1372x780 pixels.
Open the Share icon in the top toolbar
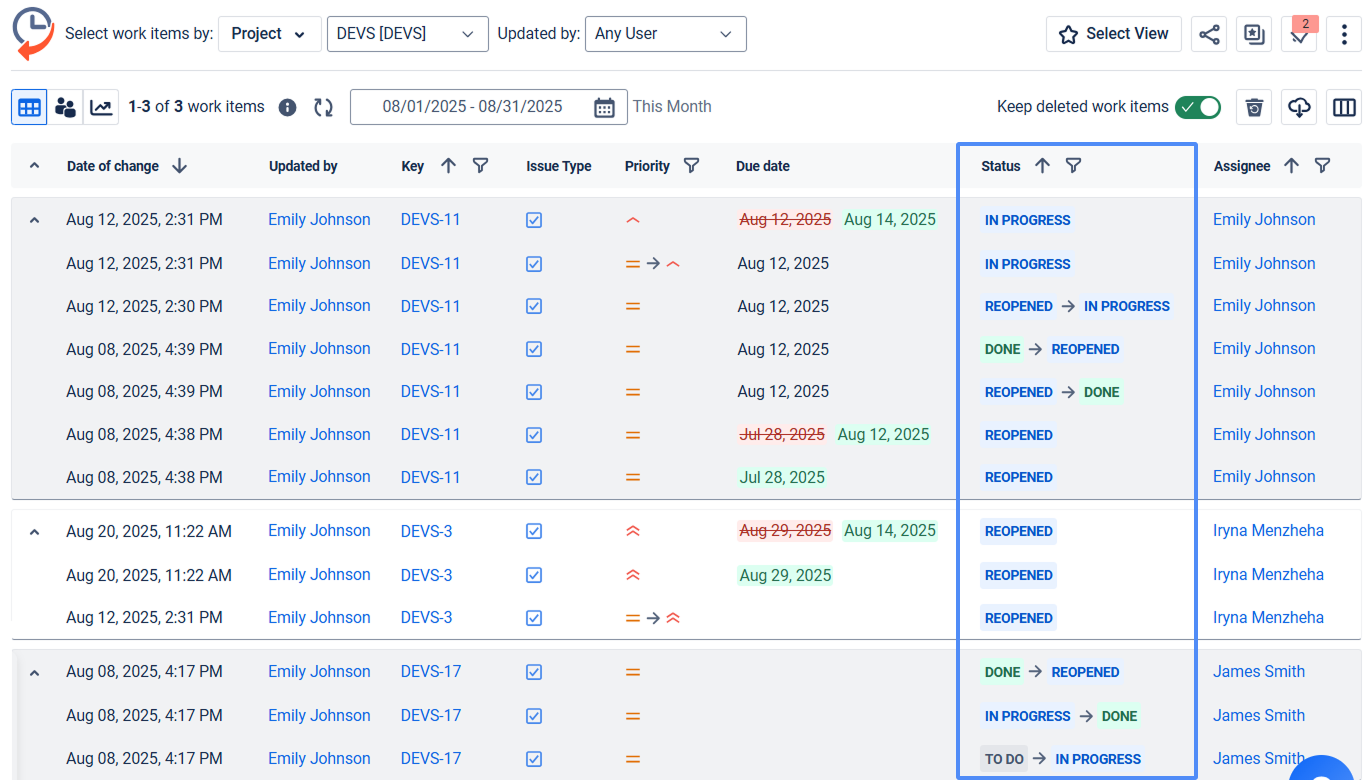(1209, 33)
